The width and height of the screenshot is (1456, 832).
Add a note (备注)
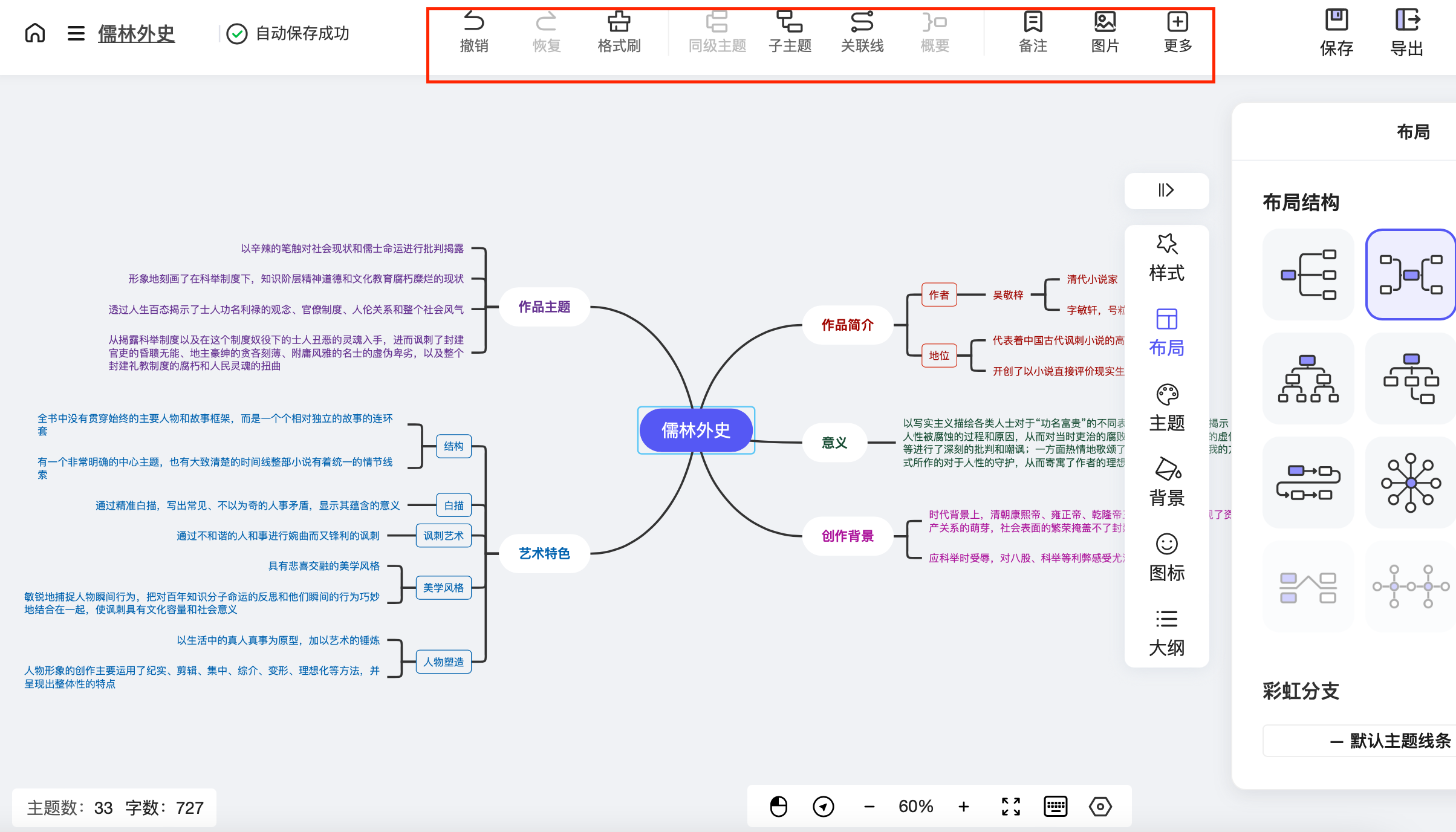tap(1033, 33)
